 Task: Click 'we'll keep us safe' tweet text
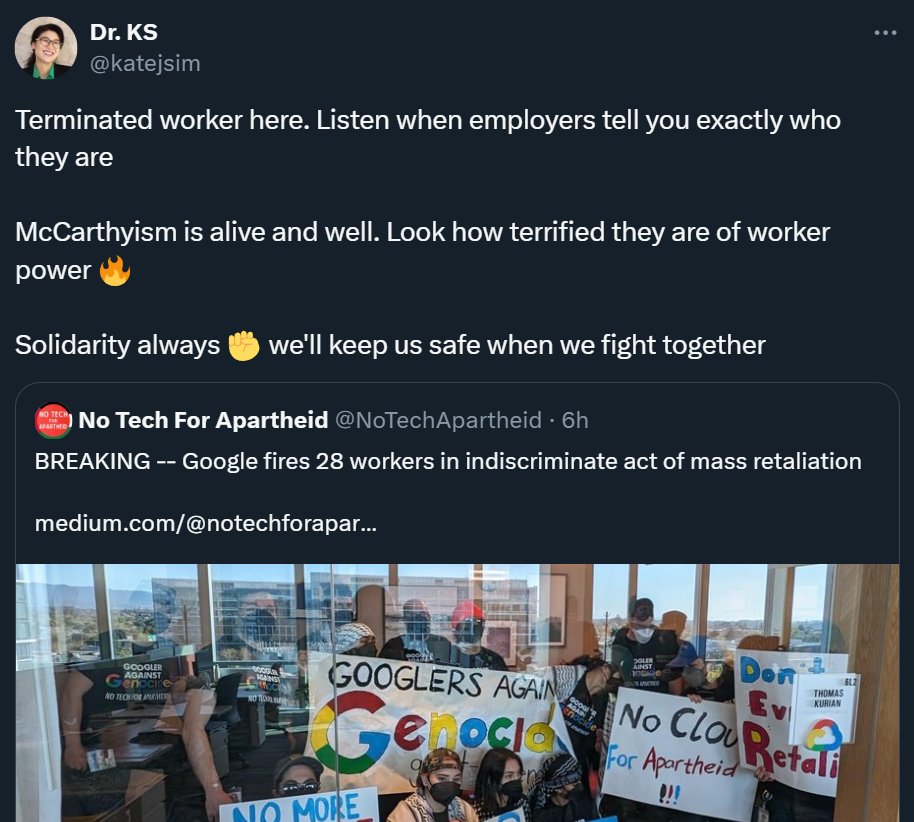[516, 345]
